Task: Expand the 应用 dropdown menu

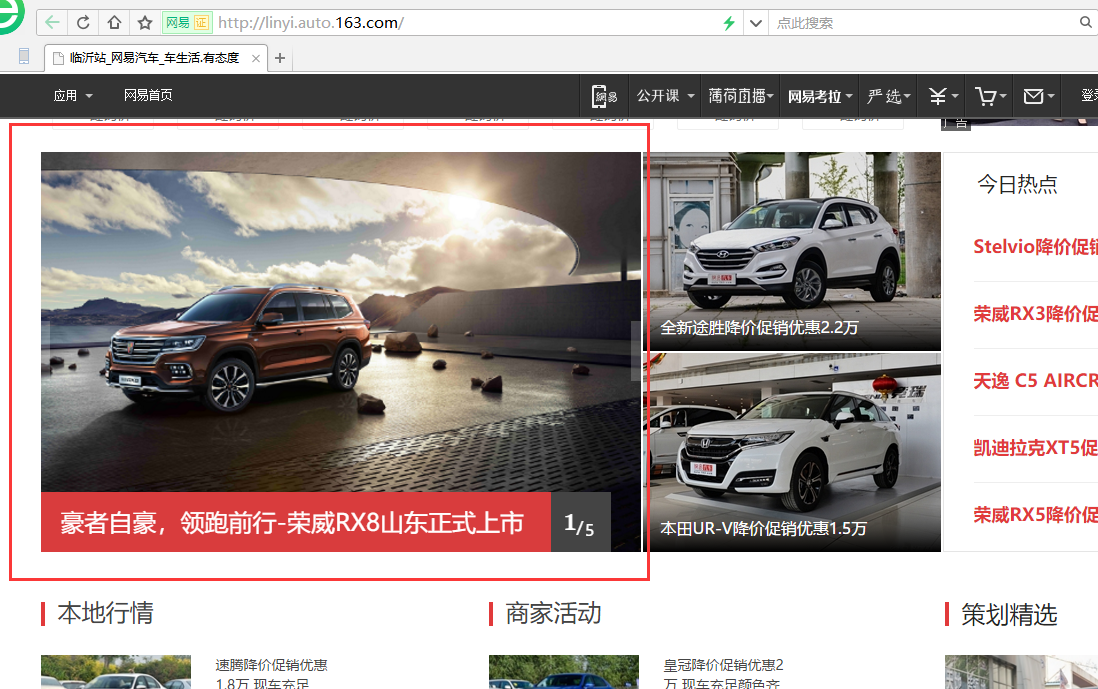Action: point(73,95)
